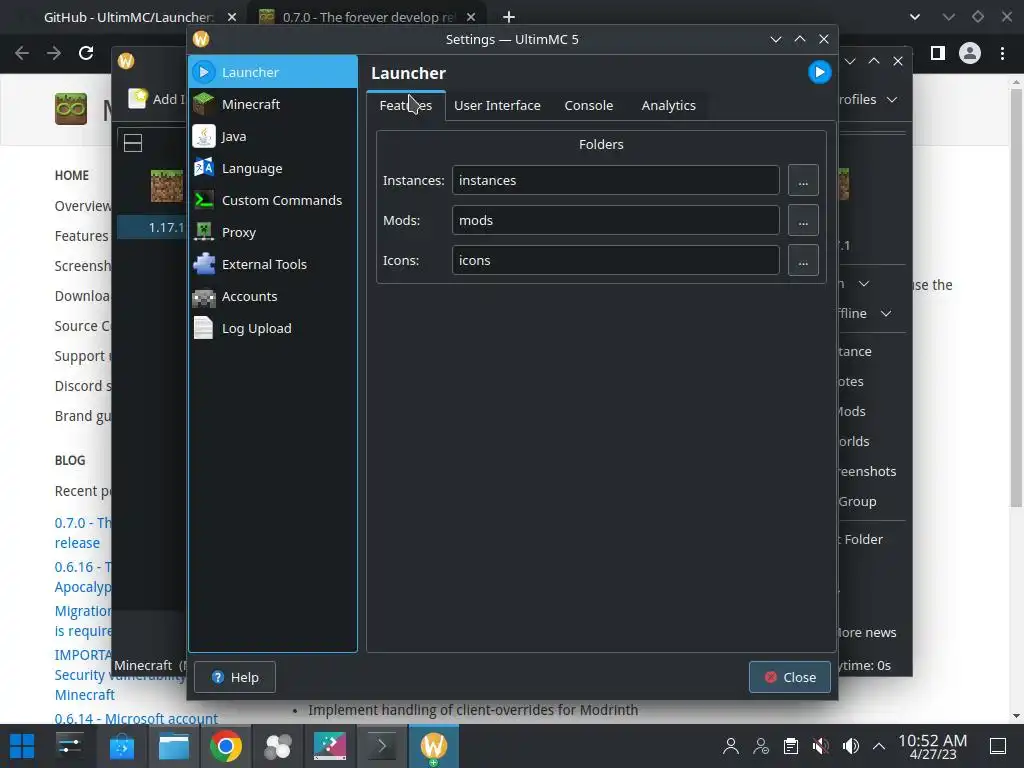Screen dimensions: 1024x768
Task: Open the Accounts settings page
Action: 273,296
